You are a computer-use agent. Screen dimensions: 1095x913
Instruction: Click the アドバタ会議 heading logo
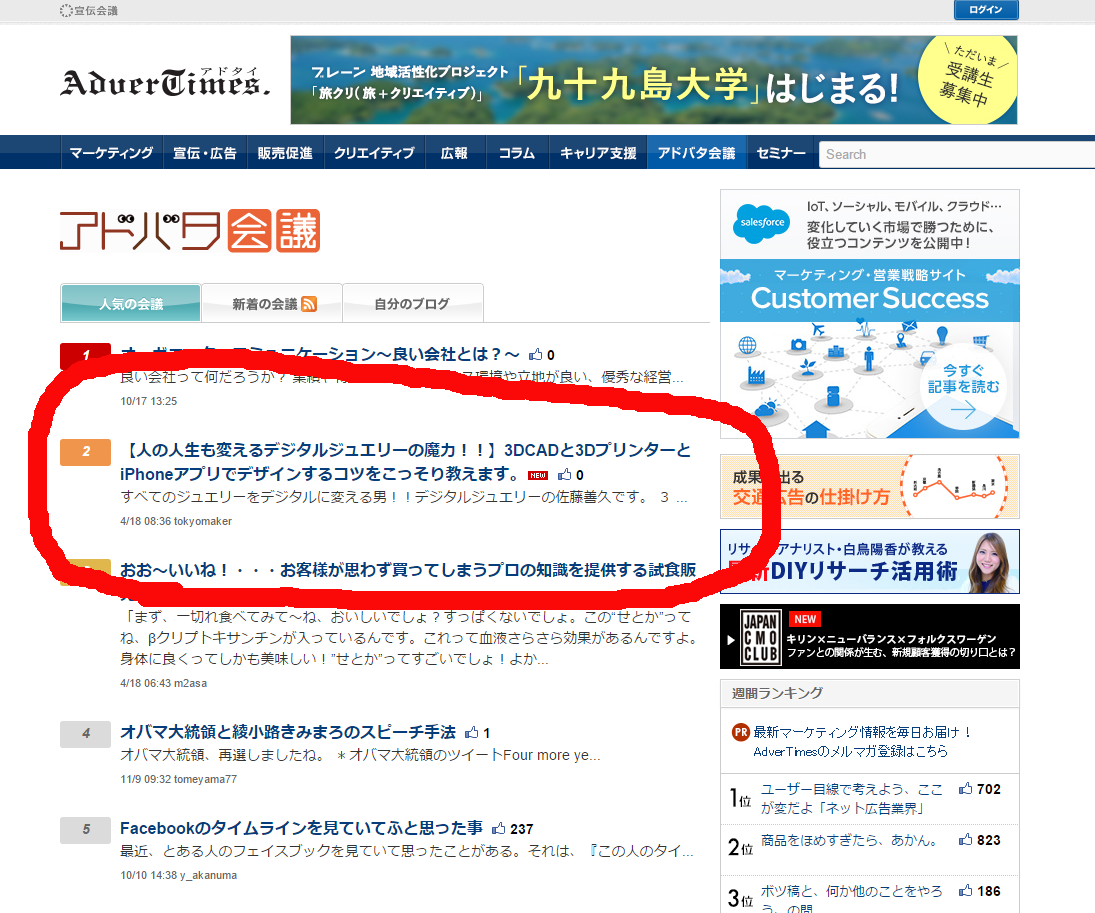click(190, 231)
